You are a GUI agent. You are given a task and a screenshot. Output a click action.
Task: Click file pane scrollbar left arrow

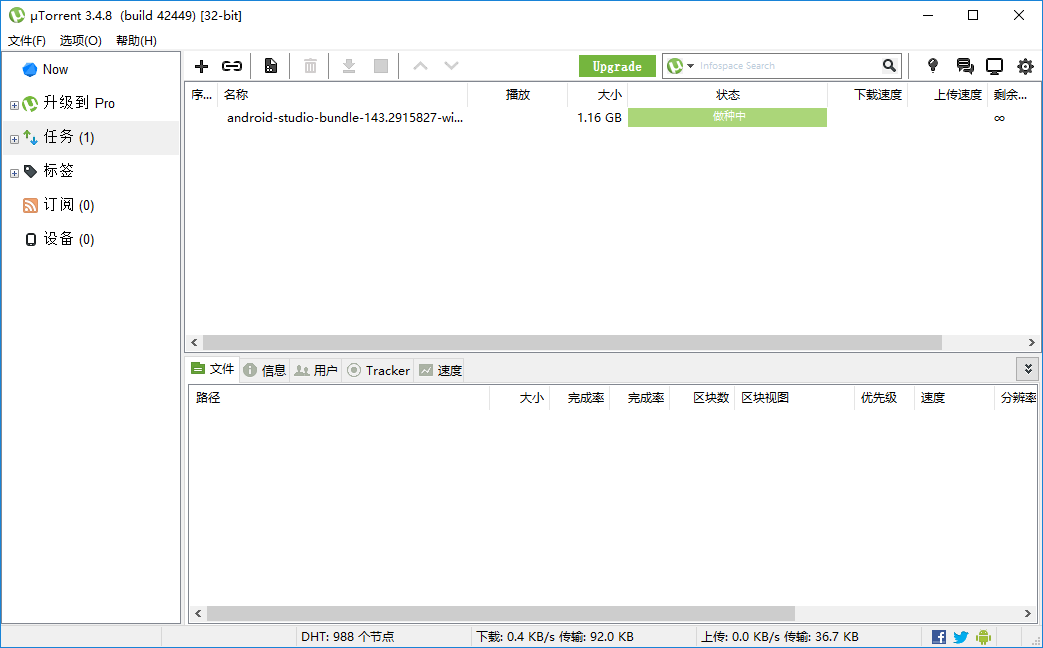pos(198,613)
